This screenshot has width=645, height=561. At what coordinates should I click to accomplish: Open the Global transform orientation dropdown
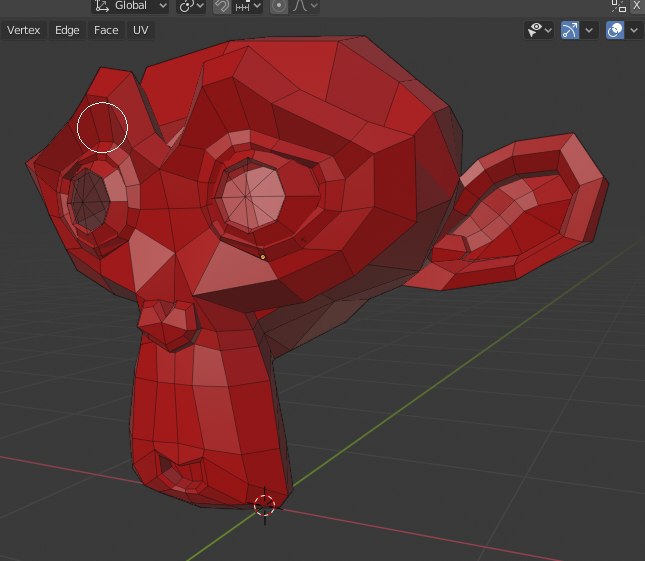click(x=130, y=6)
